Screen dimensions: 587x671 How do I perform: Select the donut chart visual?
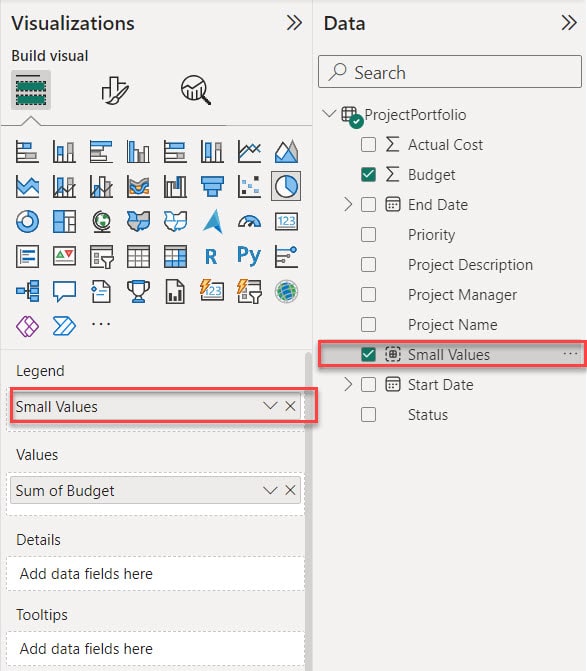click(27, 221)
